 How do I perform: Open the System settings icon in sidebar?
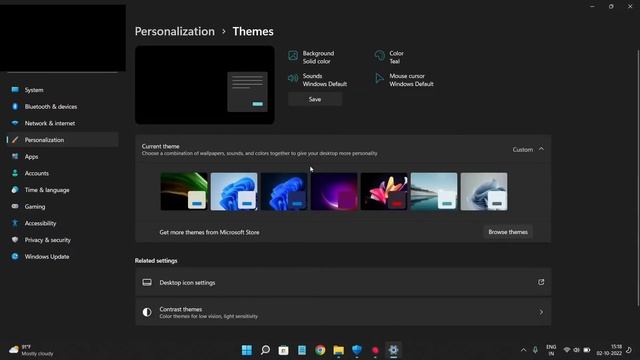tap(15, 90)
